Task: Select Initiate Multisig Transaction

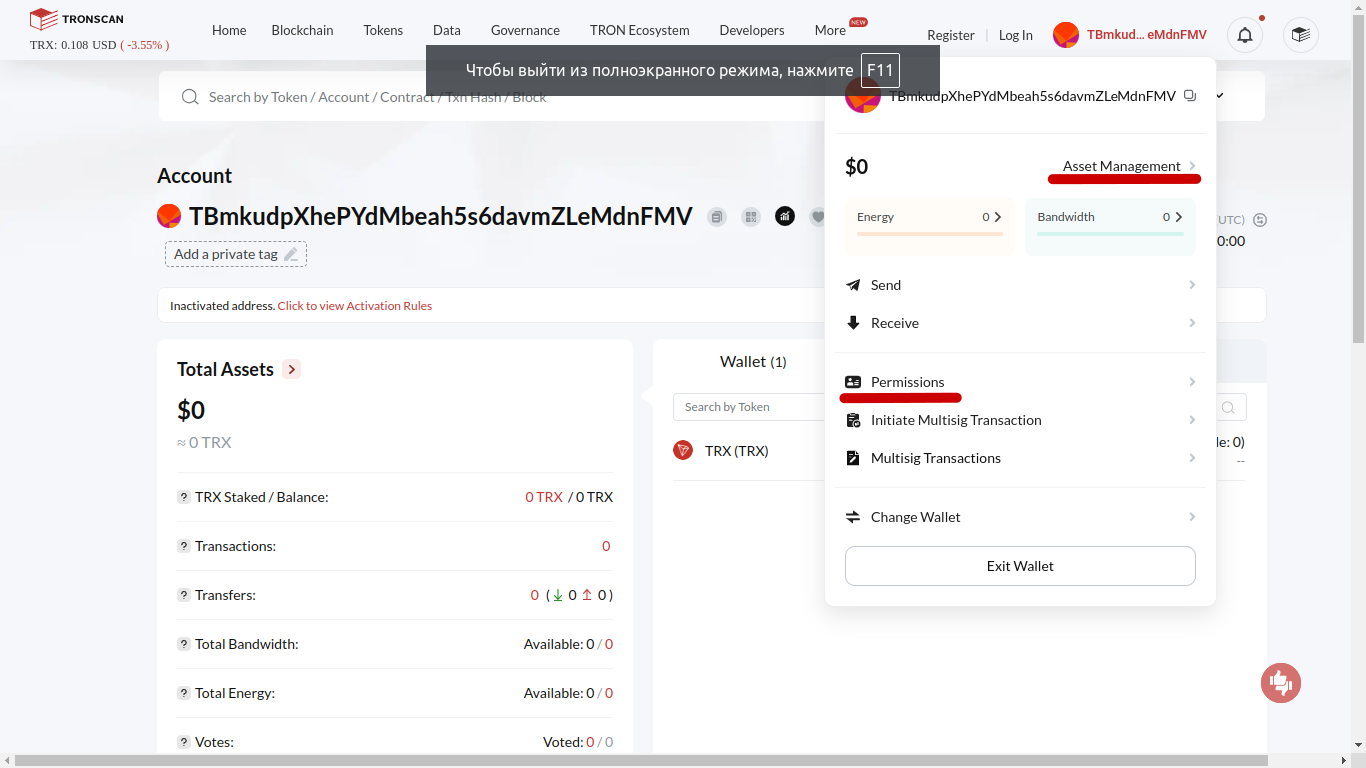Action: tap(1020, 420)
